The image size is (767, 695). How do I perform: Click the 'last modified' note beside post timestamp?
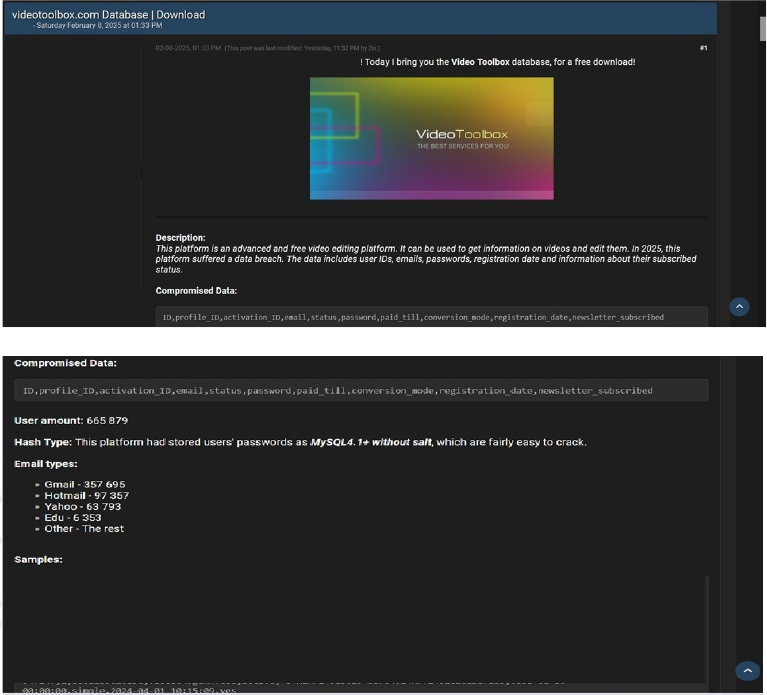tap(302, 48)
